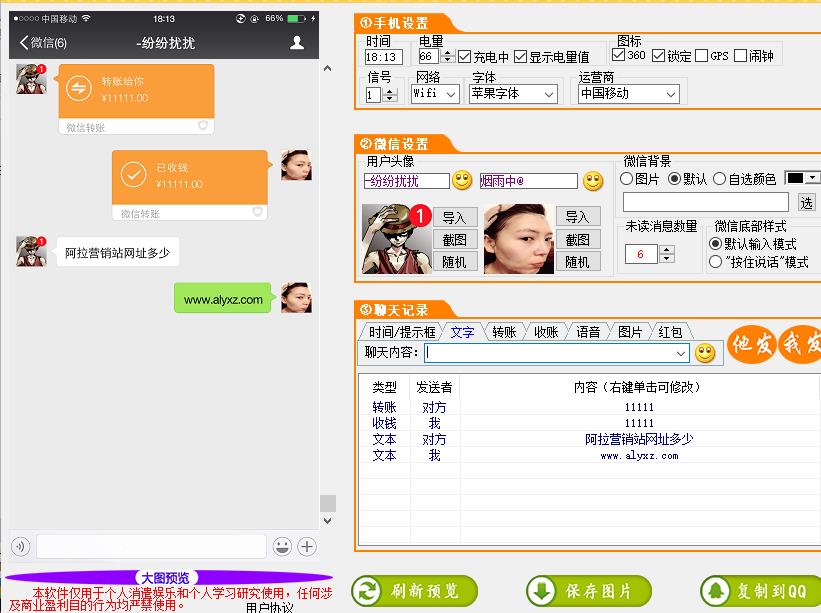Click the 纷纷扰扰 user name field
821x613 pixels.
[x=407, y=181]
